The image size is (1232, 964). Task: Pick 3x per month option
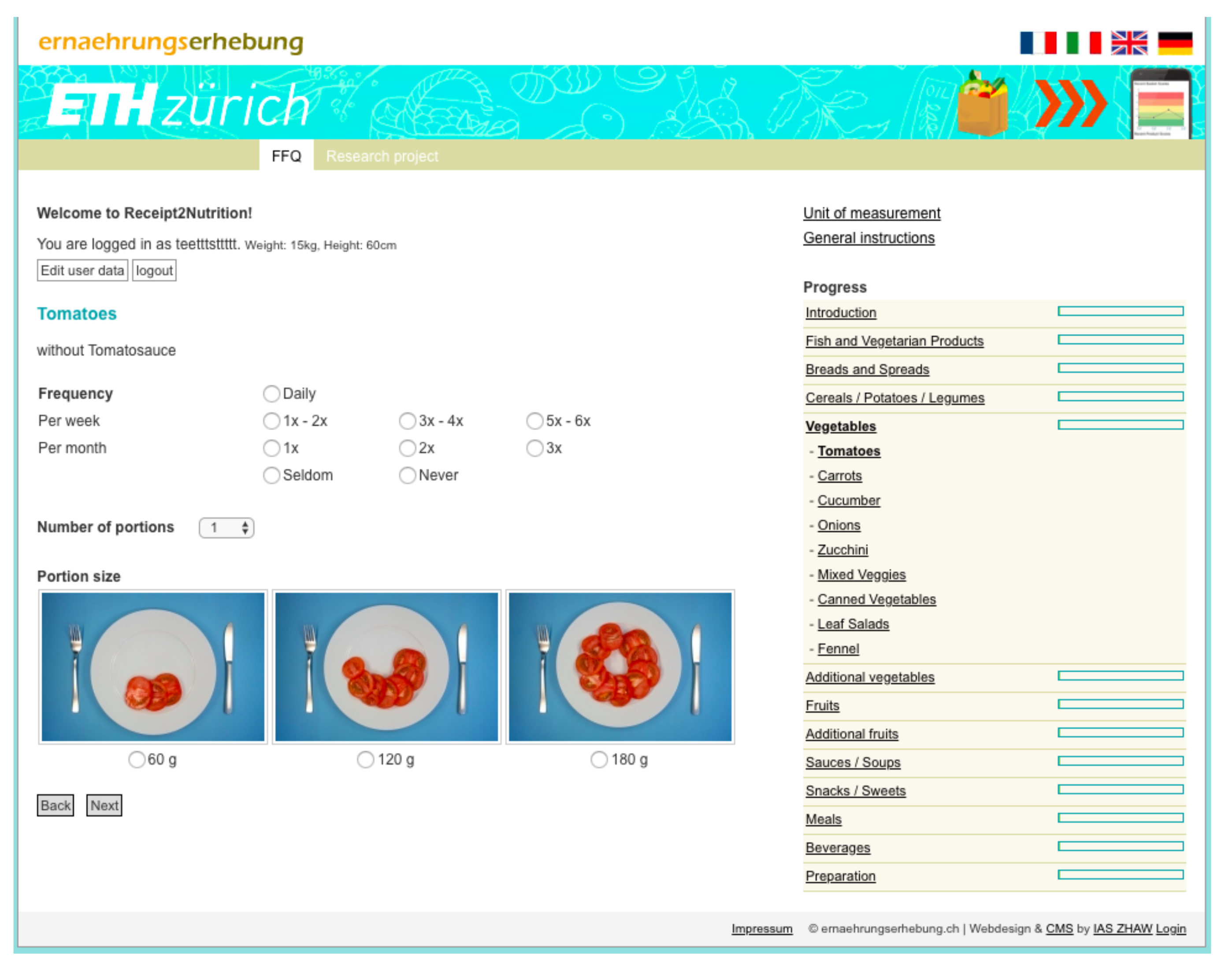tap(534, 448)
